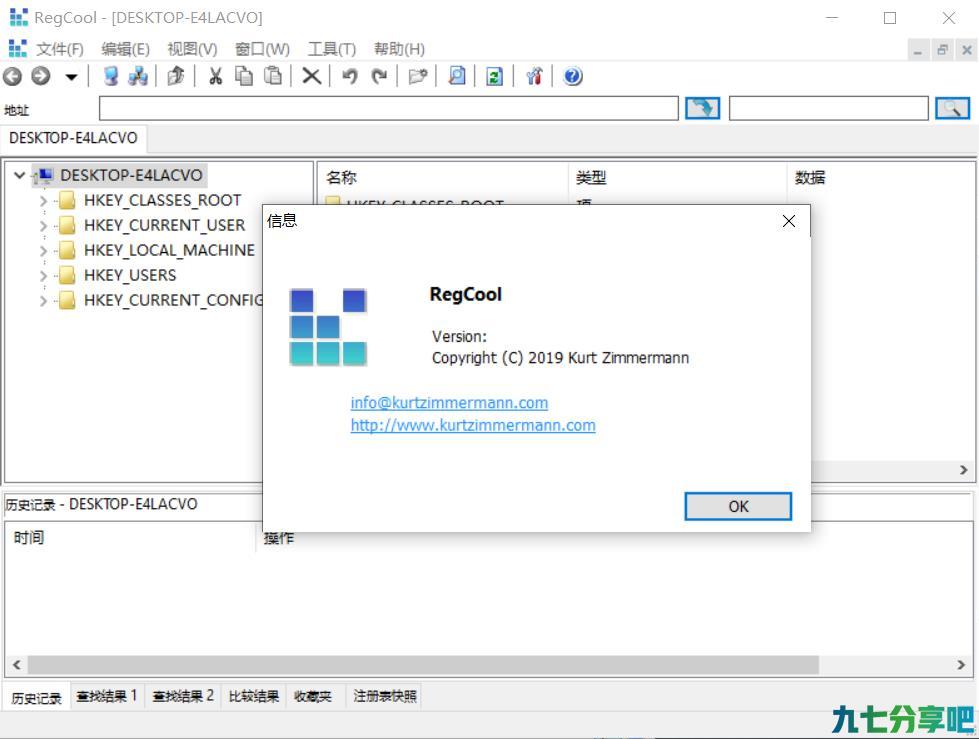Switch to the 比较结果 tab
This screenshot has width=979, height=739.
tap(253, 696)
